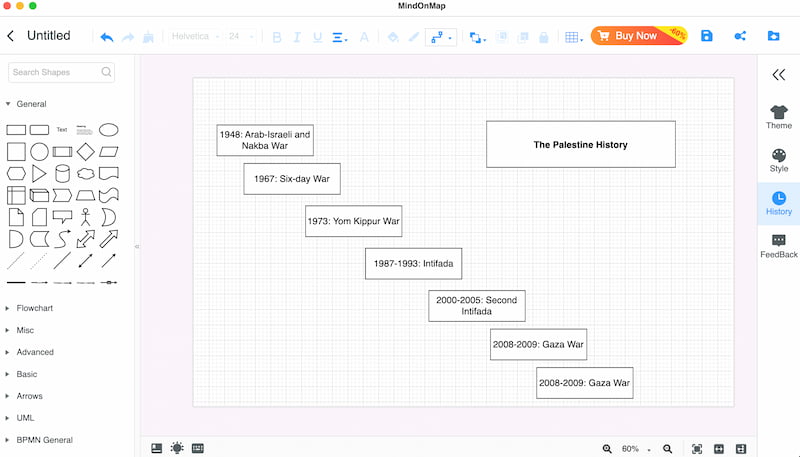Save the diagram with the disk icon

(x=707, y=36)
